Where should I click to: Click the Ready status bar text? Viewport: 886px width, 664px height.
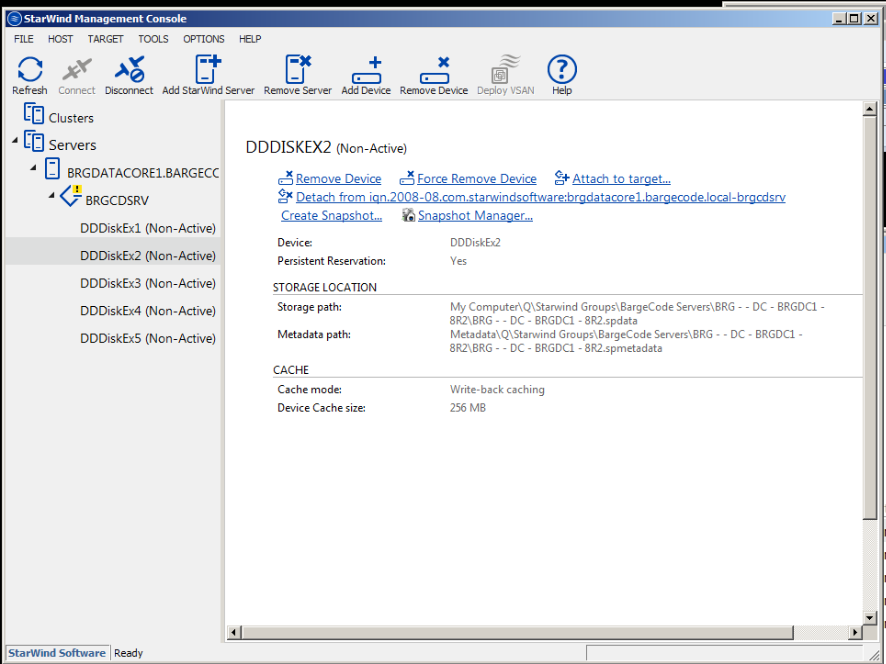128,653
